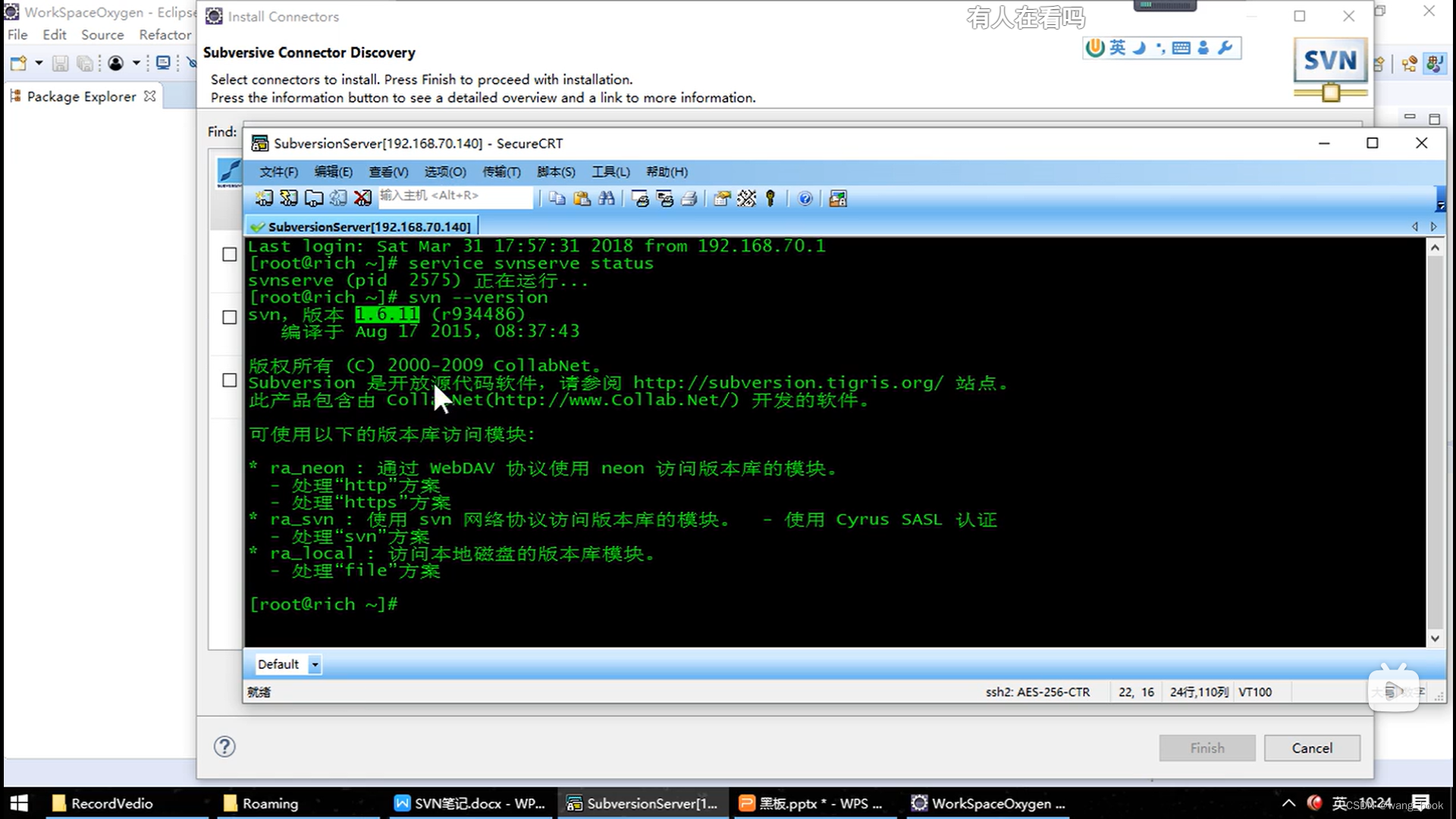
Task: Open Eclipse Refactor menu
Action: click(165, 35)
